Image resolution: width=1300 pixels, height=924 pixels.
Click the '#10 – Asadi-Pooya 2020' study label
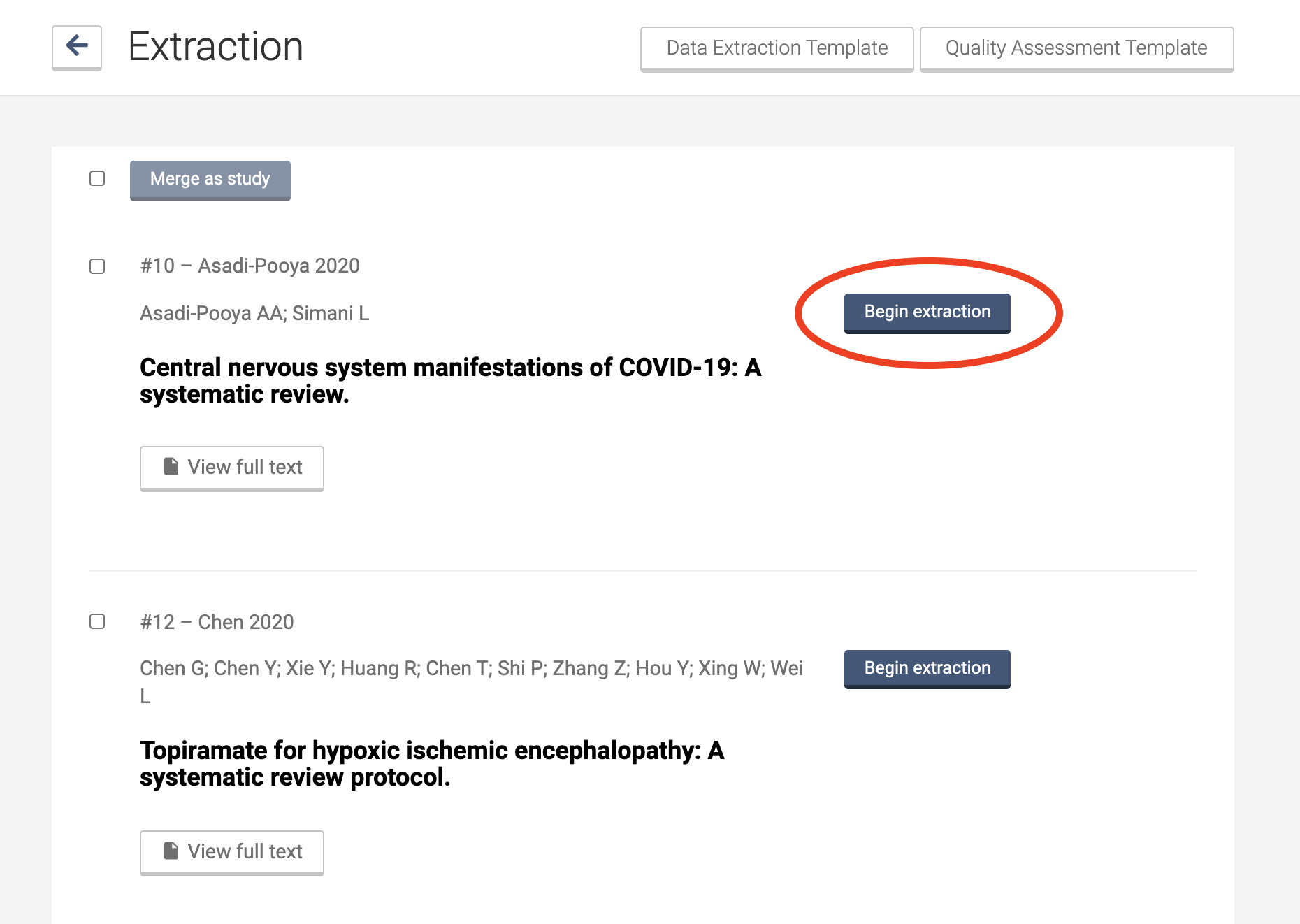coord(250,266)
